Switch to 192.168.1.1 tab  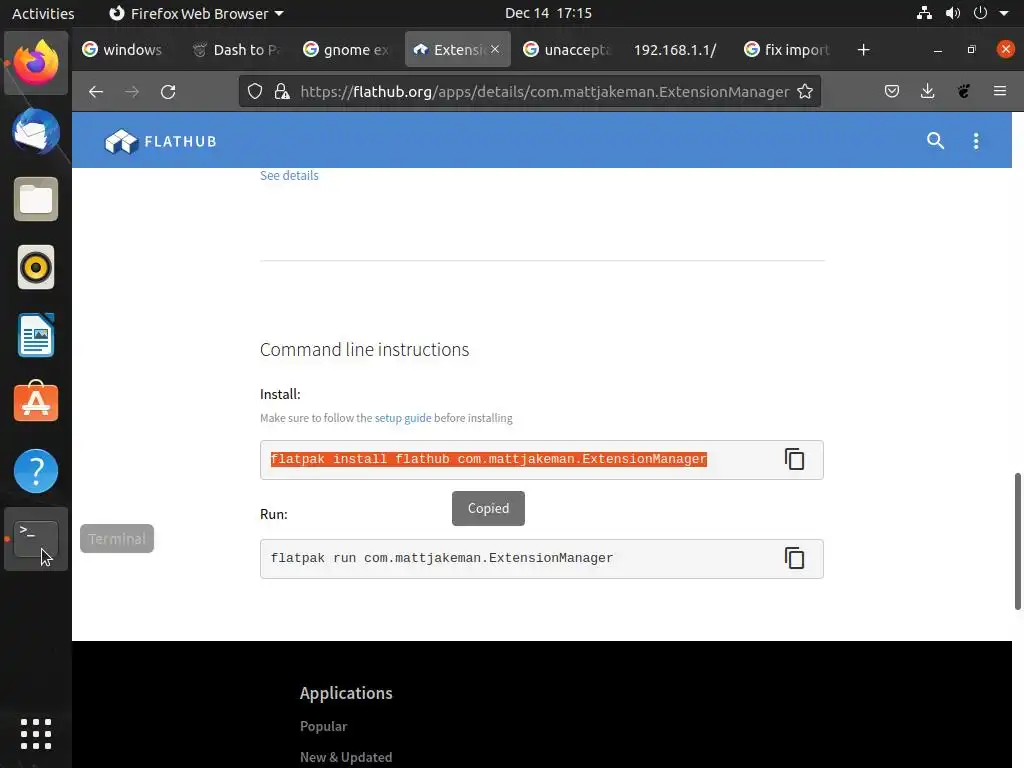[675, 50]
